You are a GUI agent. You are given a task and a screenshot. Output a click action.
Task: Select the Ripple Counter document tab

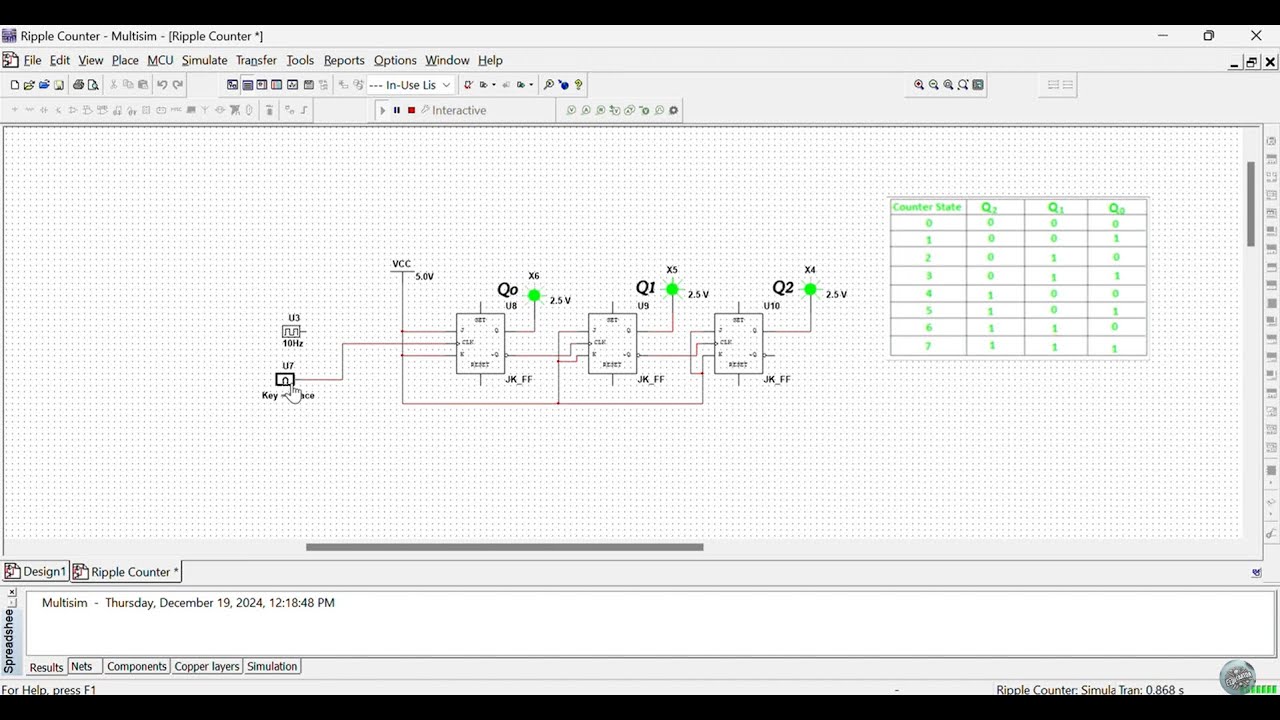click(126, 572)
